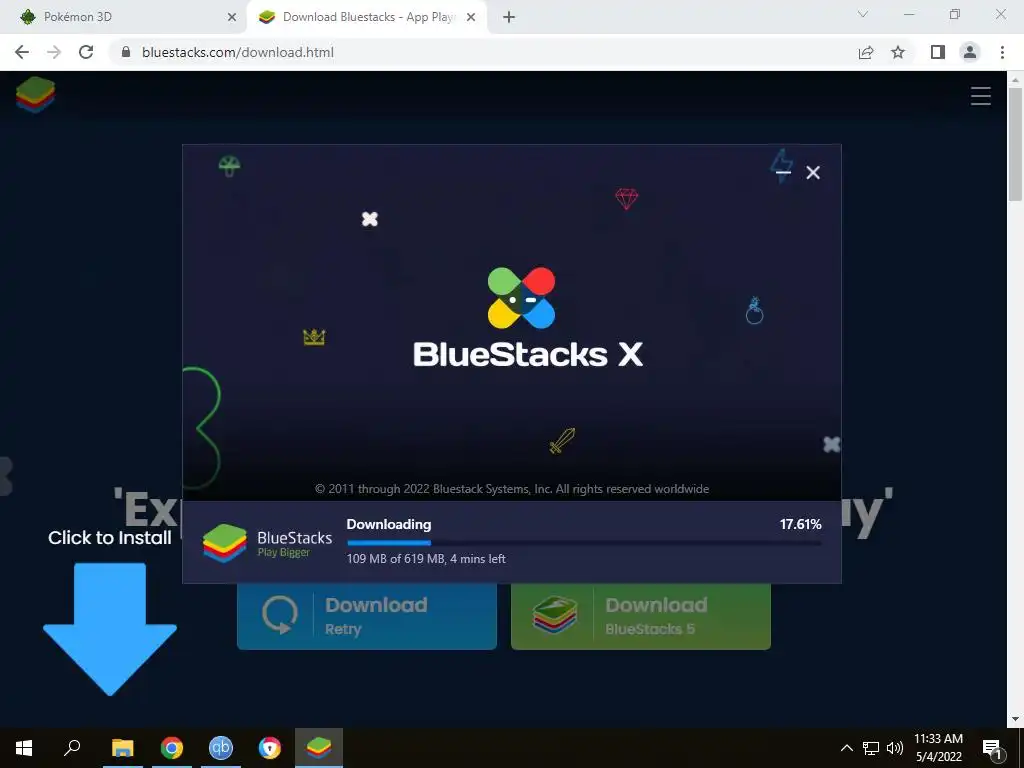1024x768 pixels.
Task: Click the volume speaker tray icon
Action: coord(895,748)
